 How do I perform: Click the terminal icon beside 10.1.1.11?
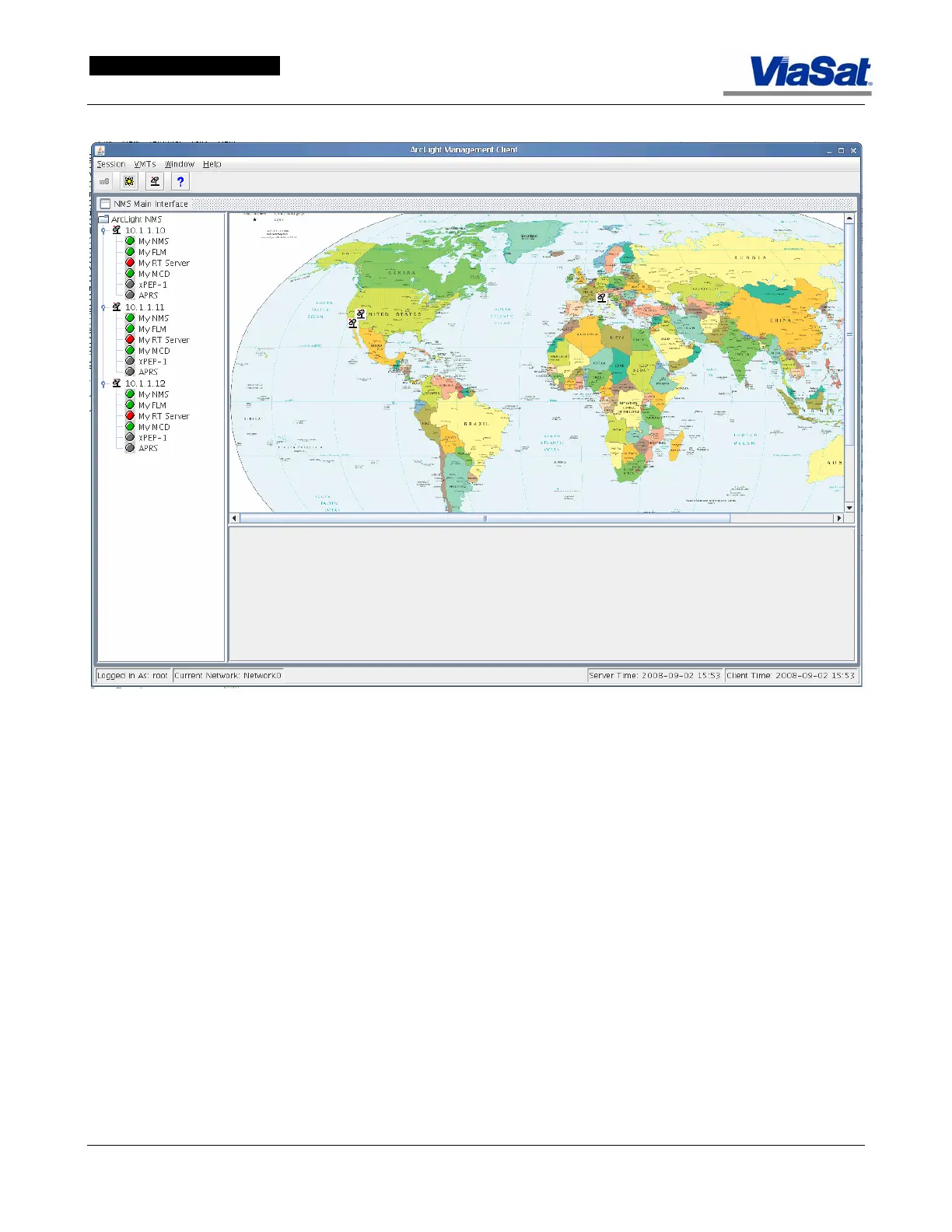pyautogui.click(x=117, y=307)
